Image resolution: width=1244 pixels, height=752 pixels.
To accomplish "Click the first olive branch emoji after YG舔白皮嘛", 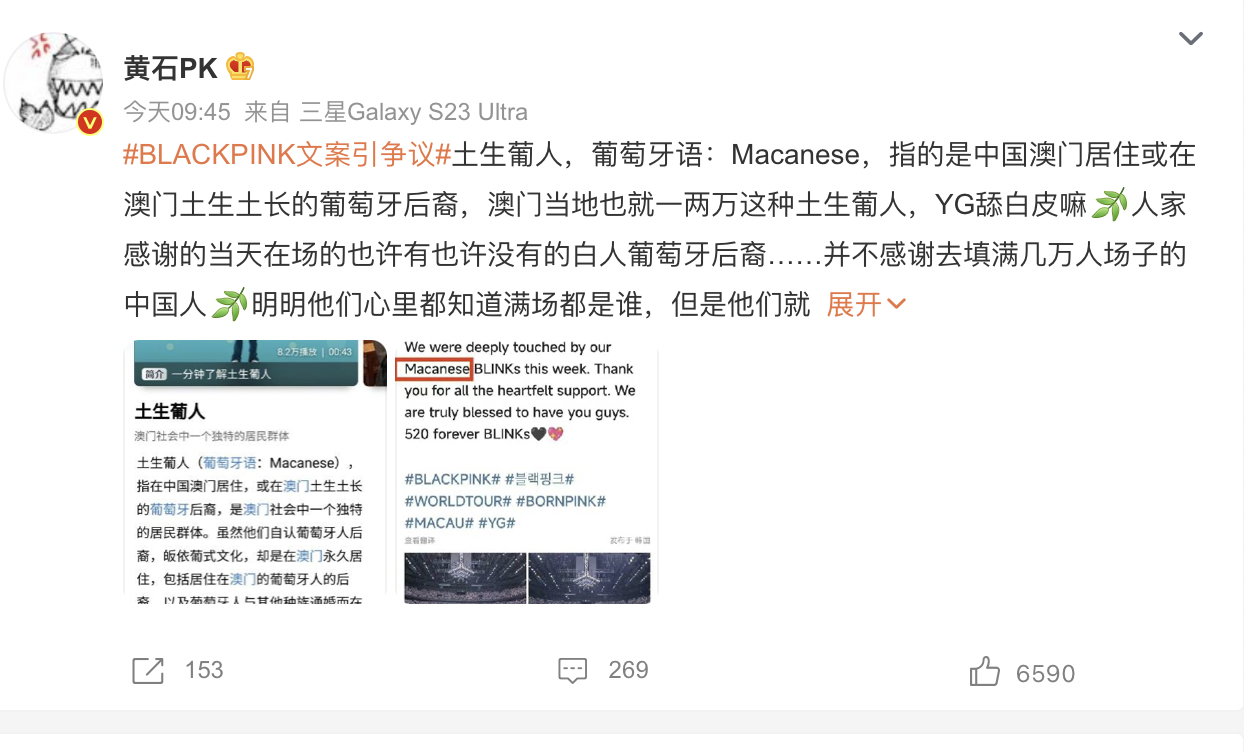I will [1109, 206].
